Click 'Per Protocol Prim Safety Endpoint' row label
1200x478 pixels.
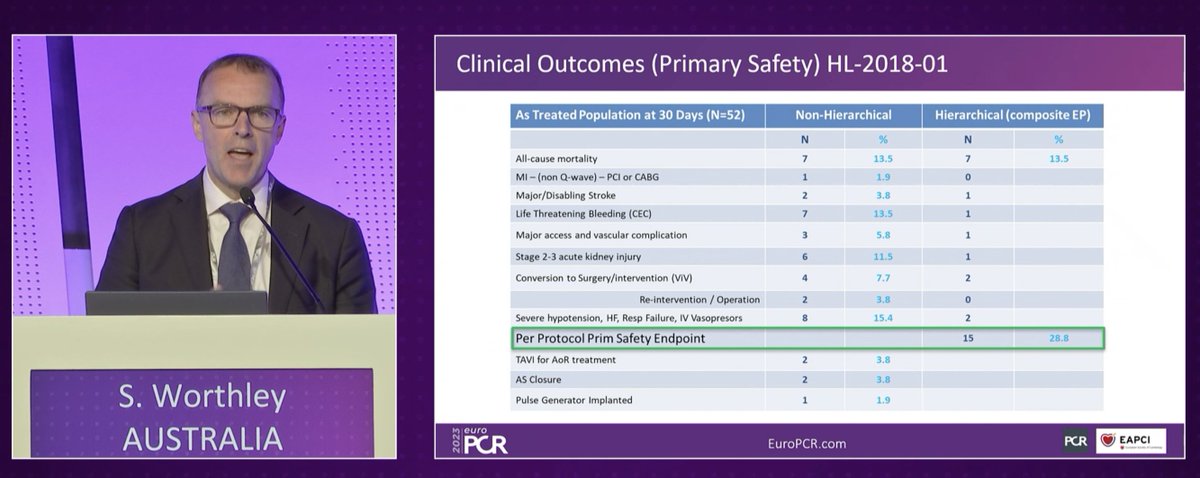pyautogui.click(x=610, y=338)
